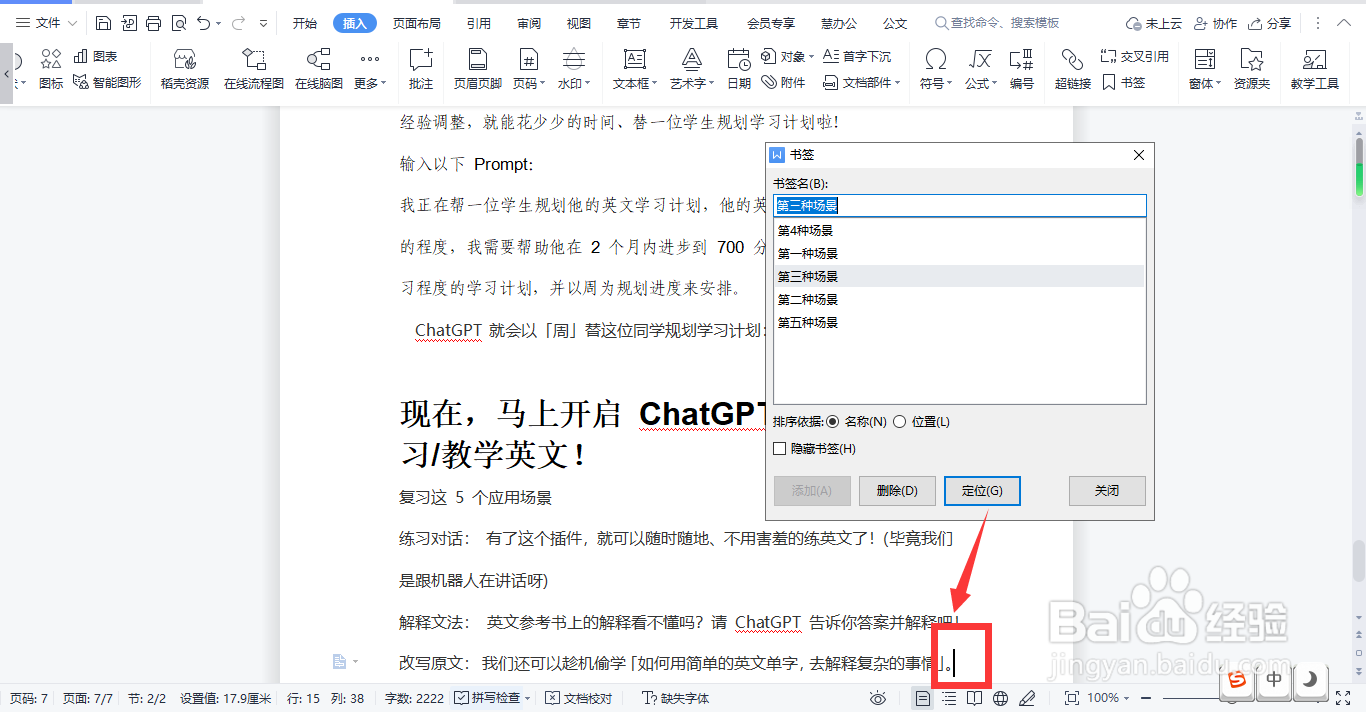Open 教学工具 teaching tools
1366x712 pixels.
(x=1315, y=69)
